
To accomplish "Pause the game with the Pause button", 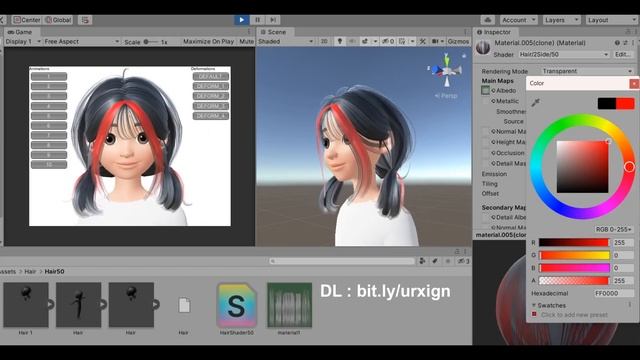I will [x=258, y=20].
